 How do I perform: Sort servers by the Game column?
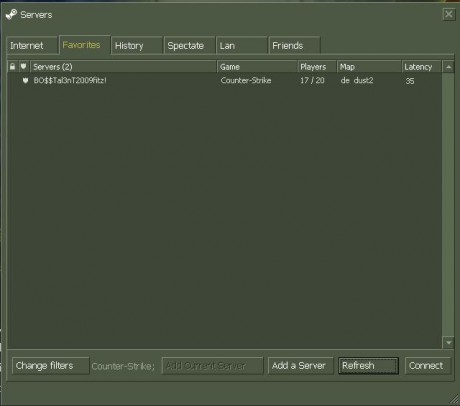257,67
